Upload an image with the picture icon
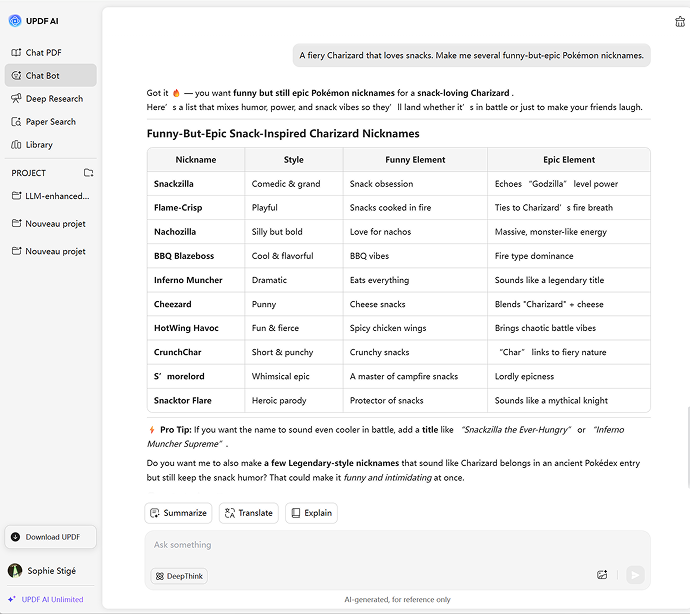 (x=602, y=575)
